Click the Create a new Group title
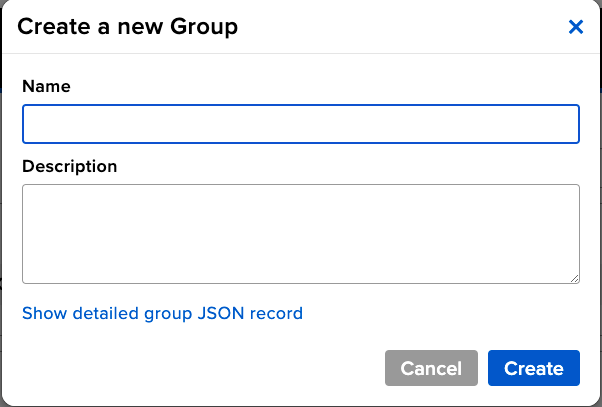Viewport: 602px width, 407px height. (128, 27)
